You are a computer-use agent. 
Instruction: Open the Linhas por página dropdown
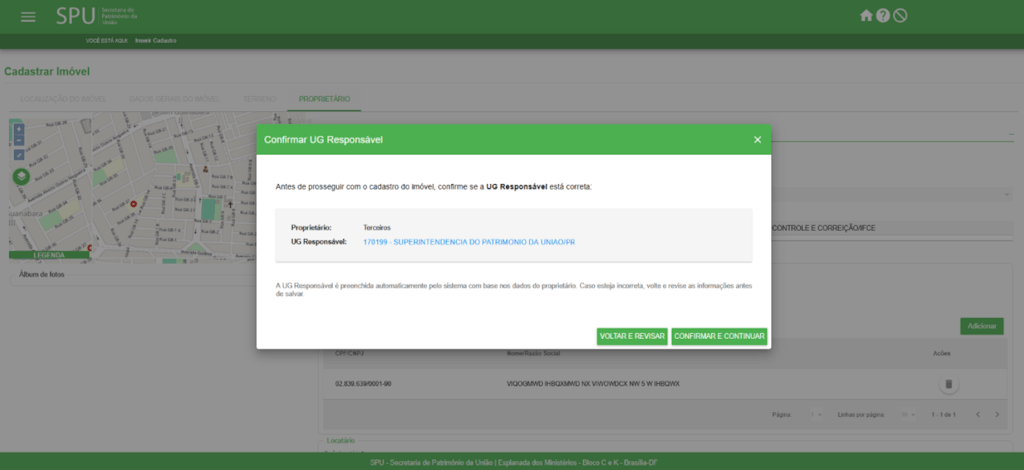907,415
